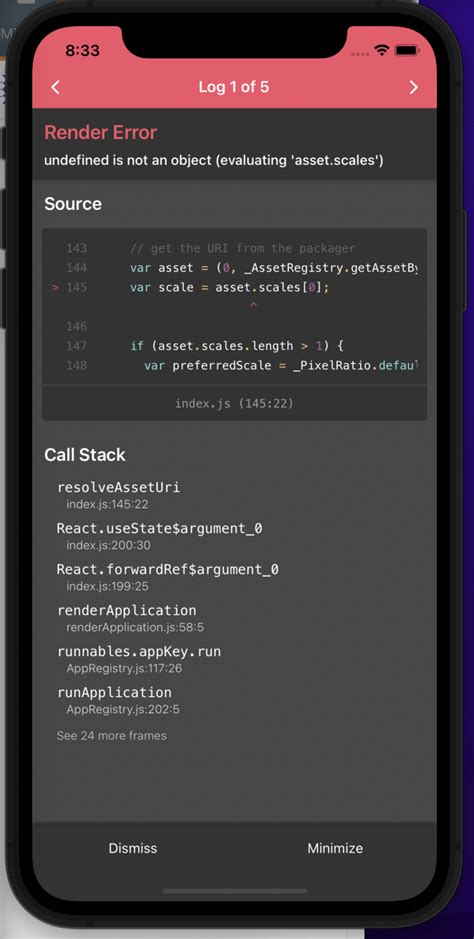474x939 pixels.
Task: Dismiss the render error
Action: [x=133, y=848]
